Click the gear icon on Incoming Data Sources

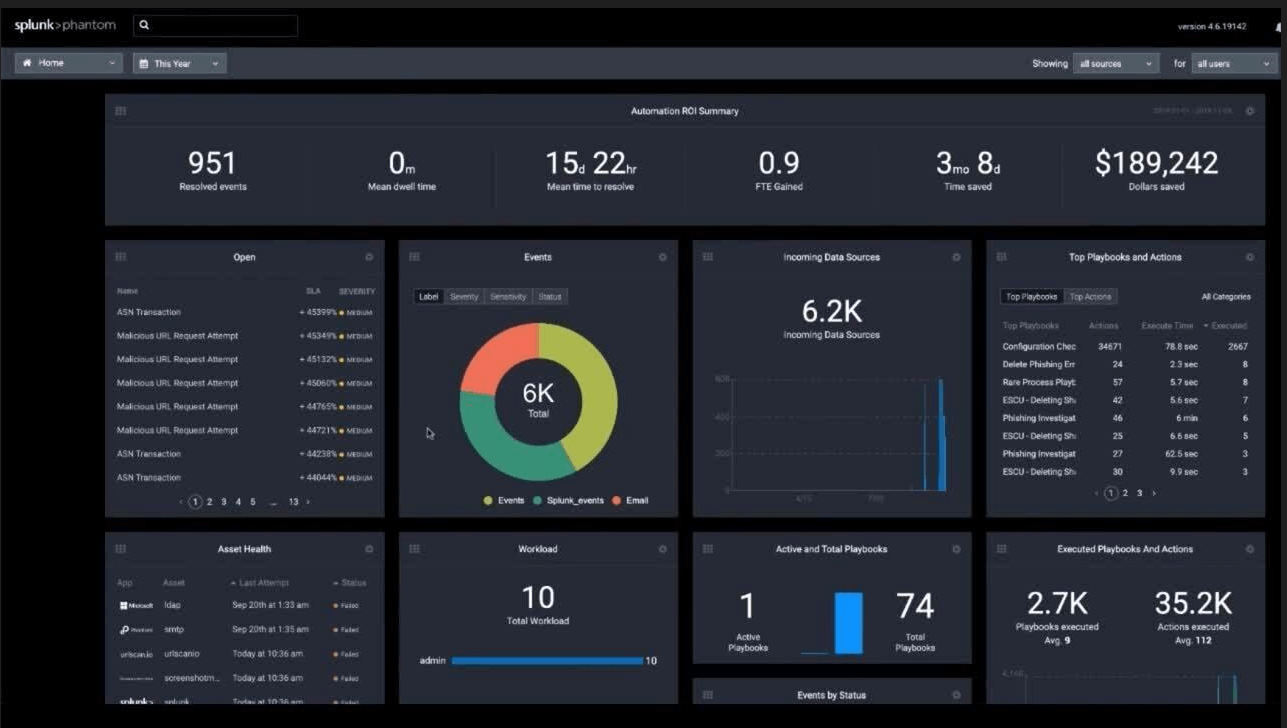955,257
